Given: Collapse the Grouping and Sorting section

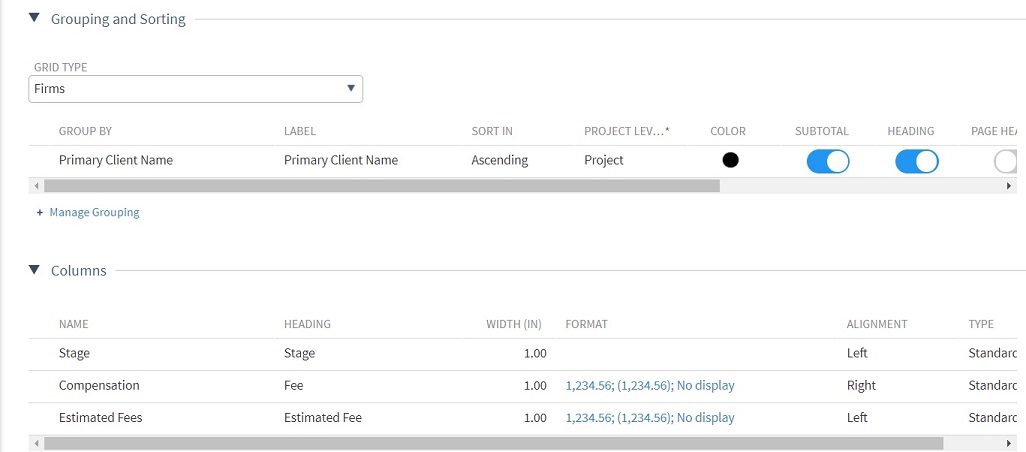Looking at the screenshot, I should coord(35,18).
